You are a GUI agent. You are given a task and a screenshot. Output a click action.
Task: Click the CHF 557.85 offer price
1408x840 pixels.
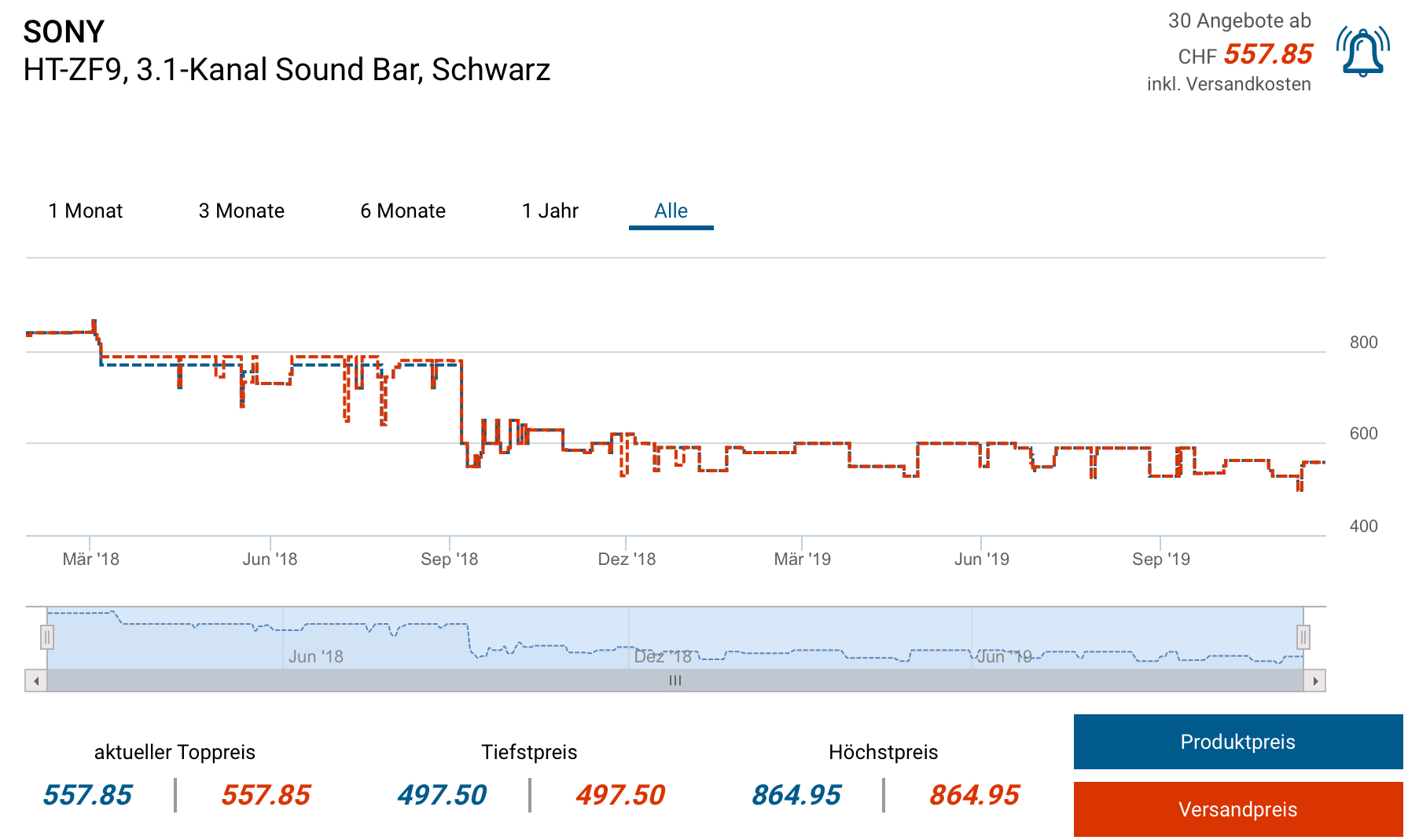(x=1267, y=54)
